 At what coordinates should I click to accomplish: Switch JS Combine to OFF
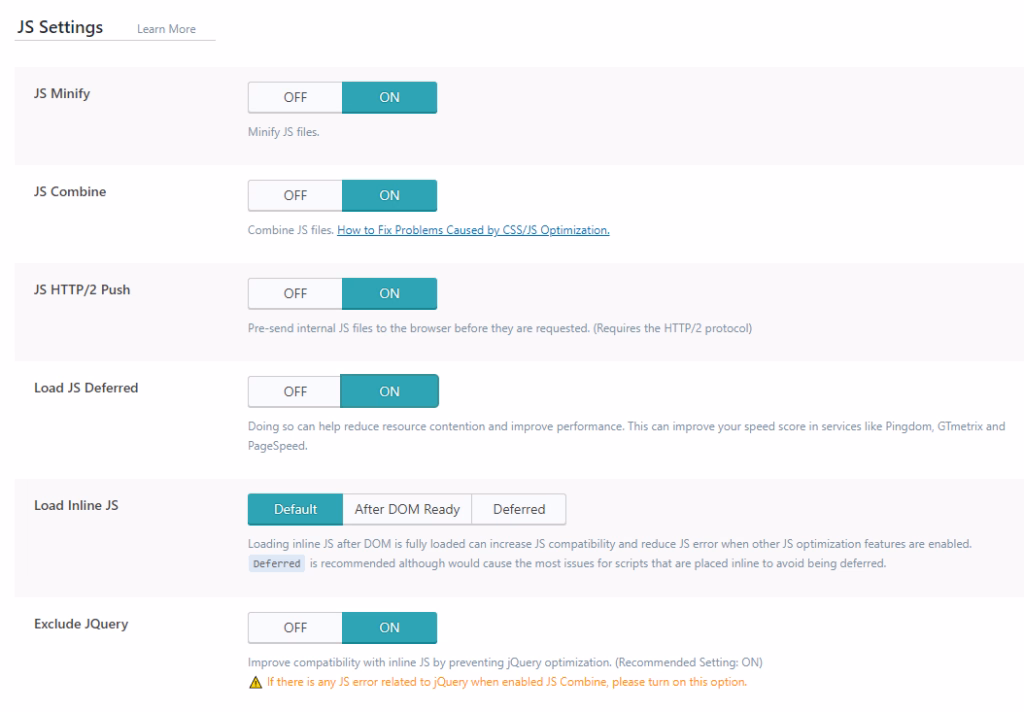click(295, 195)
